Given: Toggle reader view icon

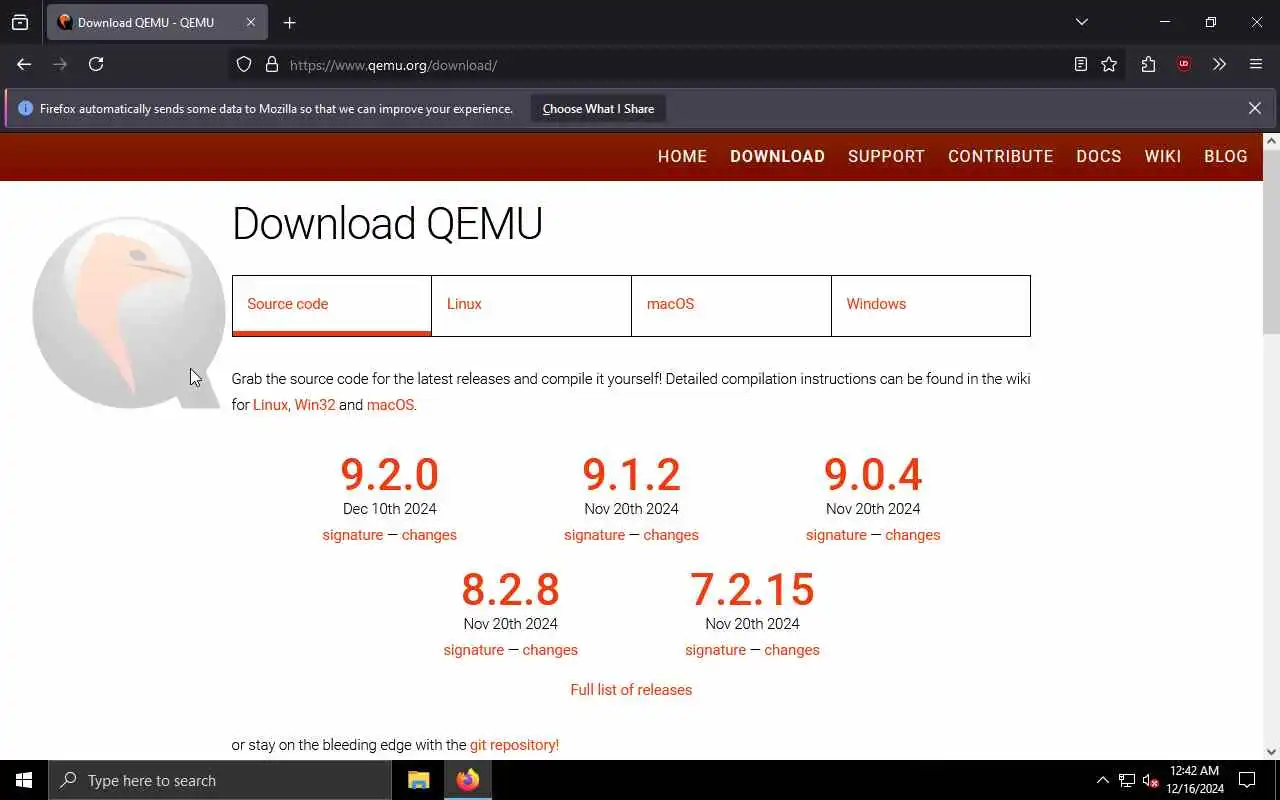Looking at the screenshot, I should pos(1081,64).
